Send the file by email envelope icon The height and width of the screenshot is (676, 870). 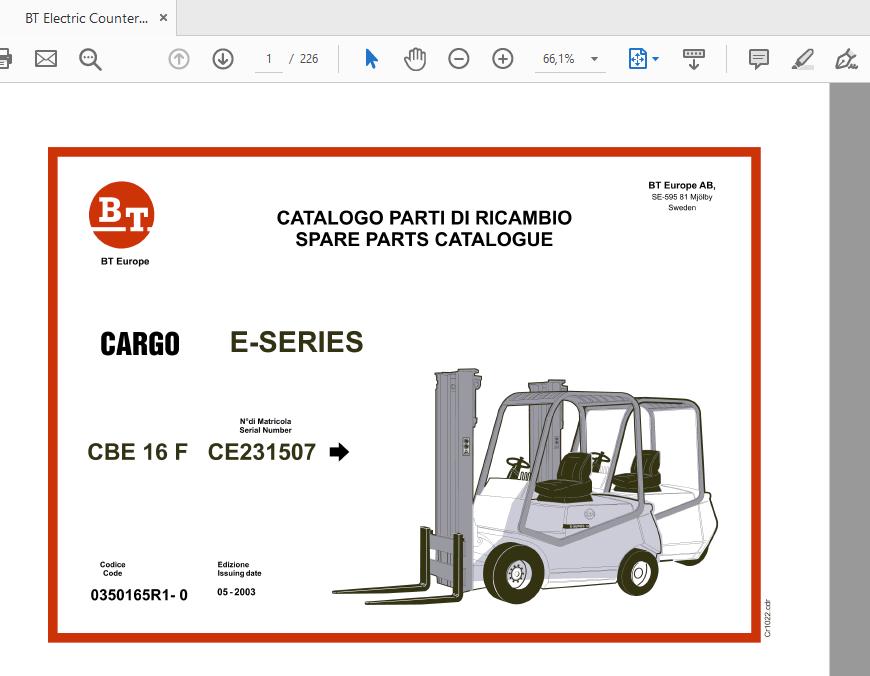coord(46,59)
